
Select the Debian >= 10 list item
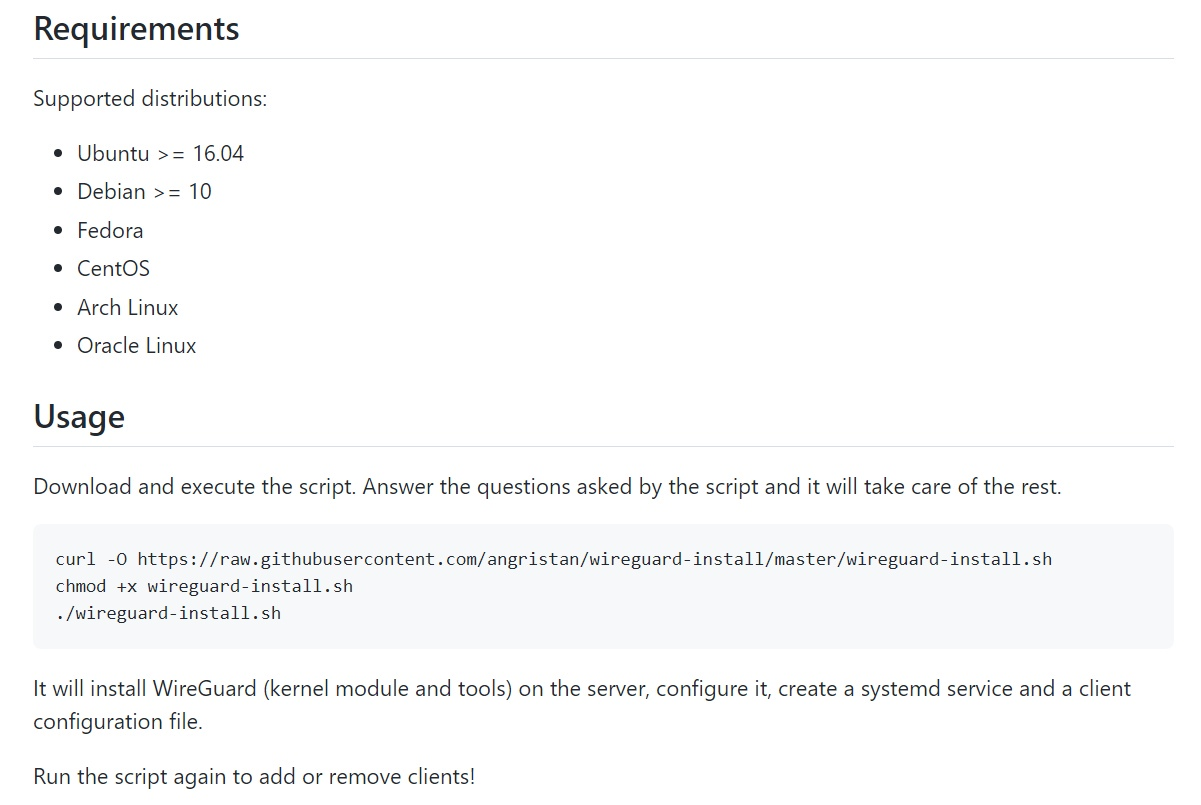144,191
